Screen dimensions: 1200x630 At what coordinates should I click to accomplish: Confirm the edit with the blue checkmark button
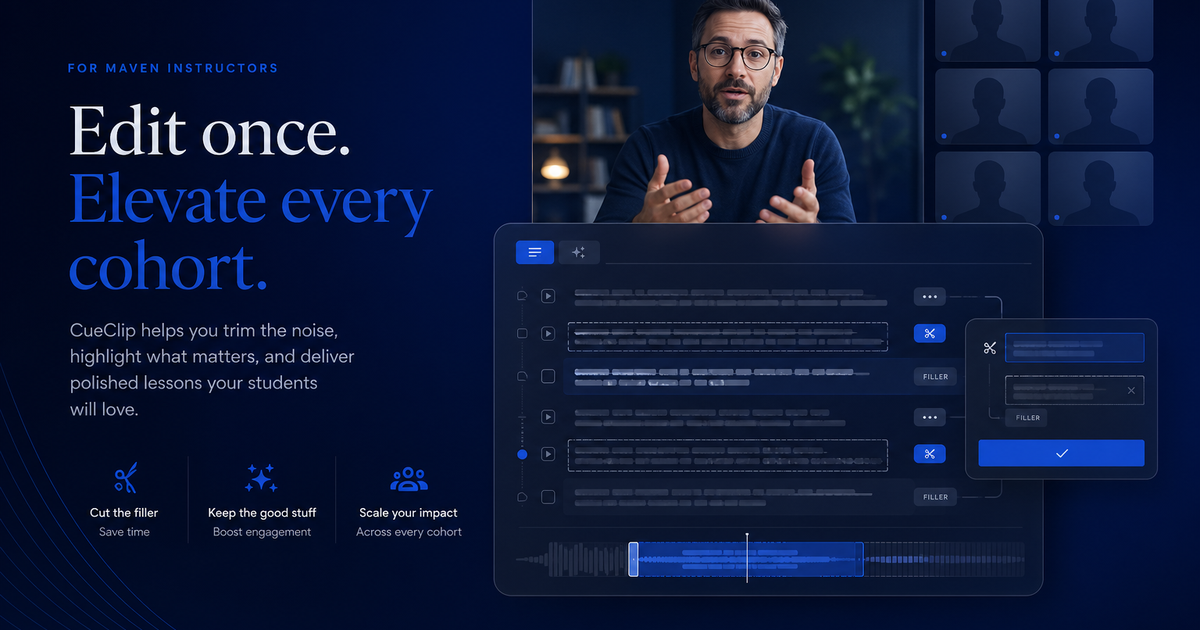(1061, 453)
